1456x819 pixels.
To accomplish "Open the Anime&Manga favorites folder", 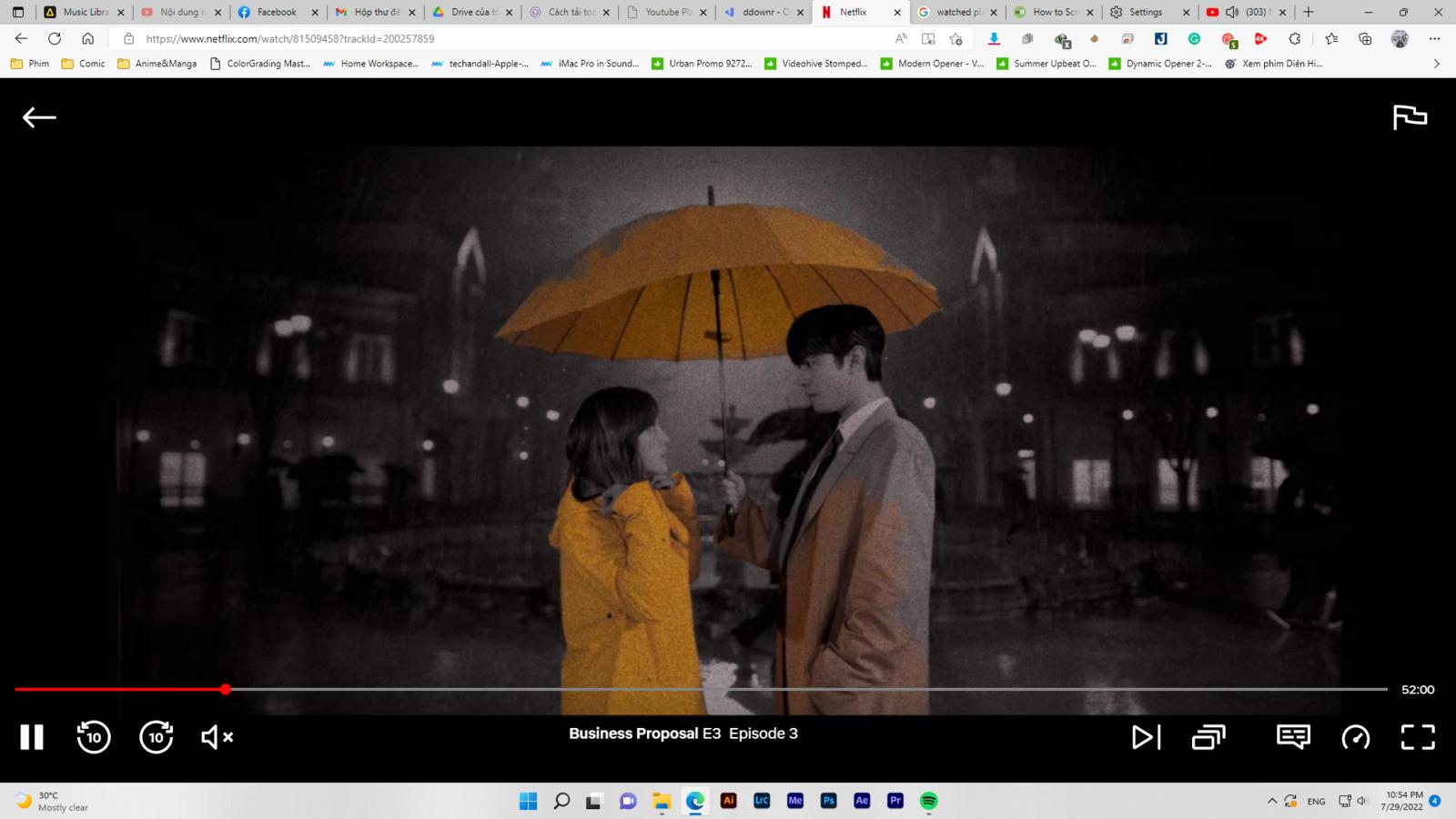I will click(x=157, y=64).
